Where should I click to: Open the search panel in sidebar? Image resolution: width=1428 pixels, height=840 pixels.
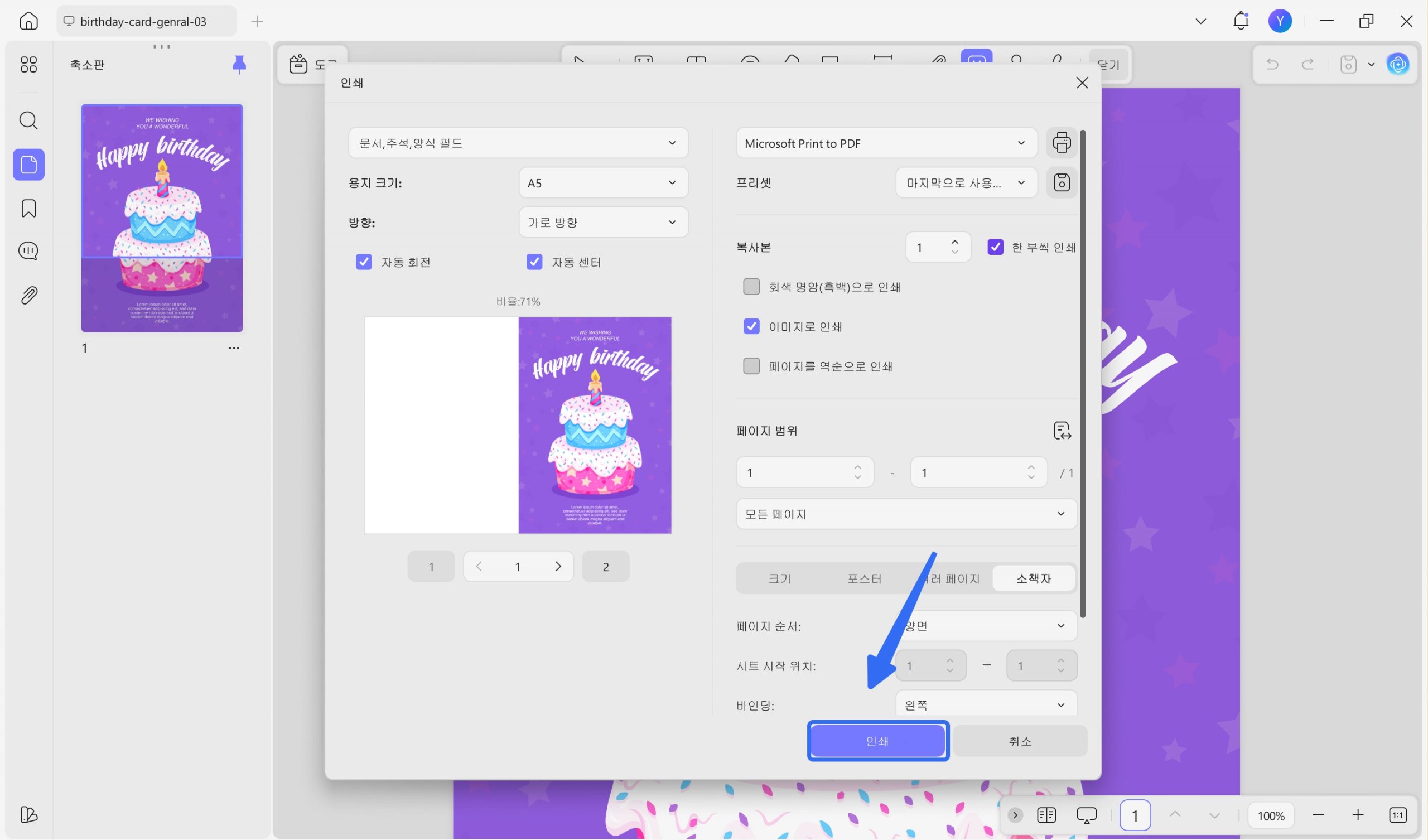(28, 120)
